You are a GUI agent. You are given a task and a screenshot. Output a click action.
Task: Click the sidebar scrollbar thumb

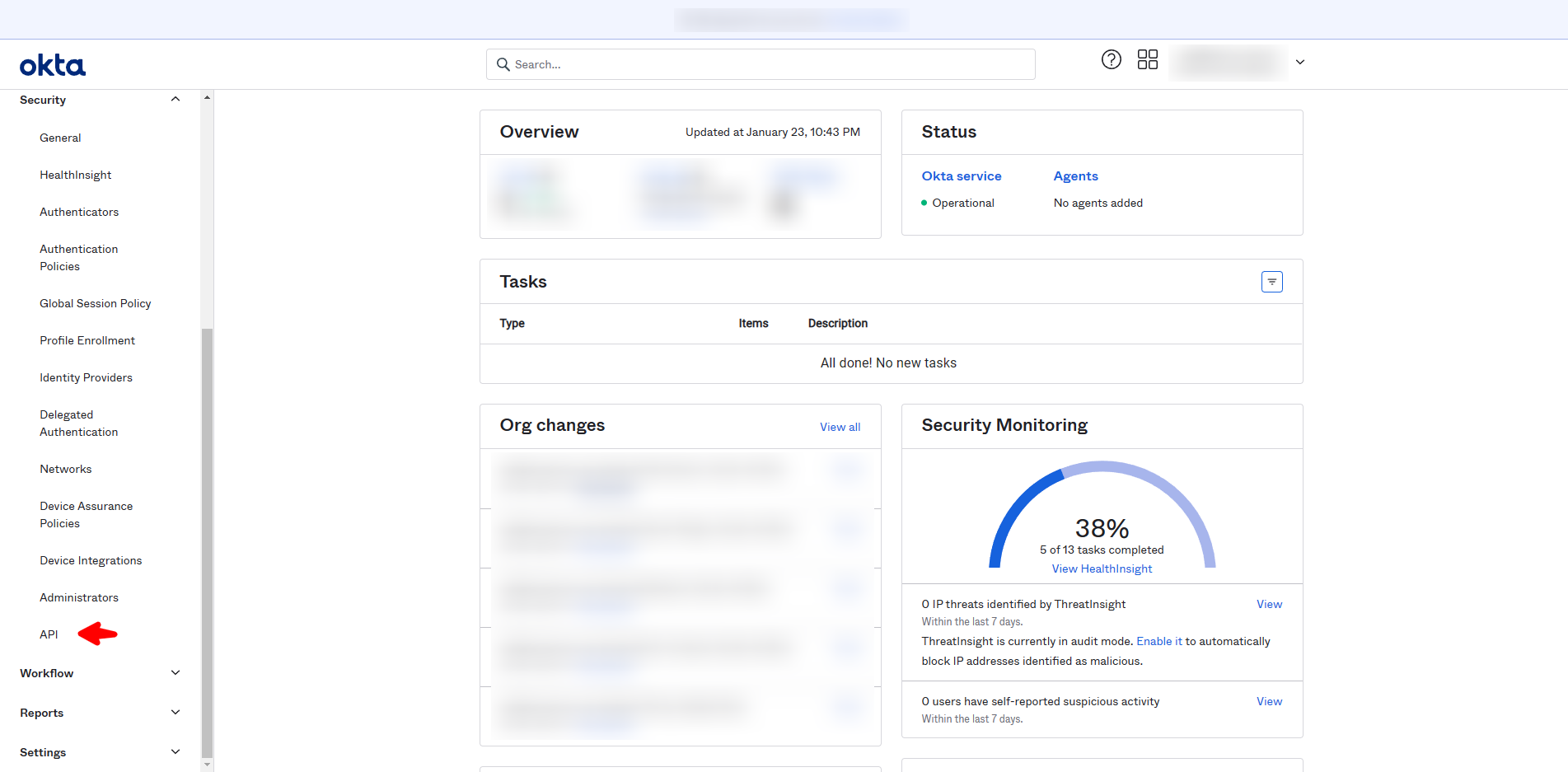click(x=207, y=543)
